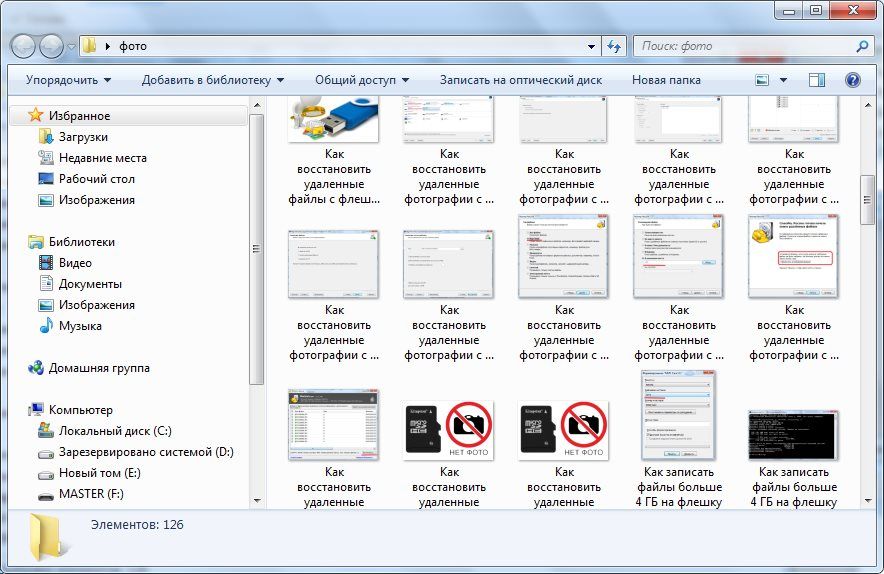Select the USB flash drive thumbnail file

tap(333, 118)
